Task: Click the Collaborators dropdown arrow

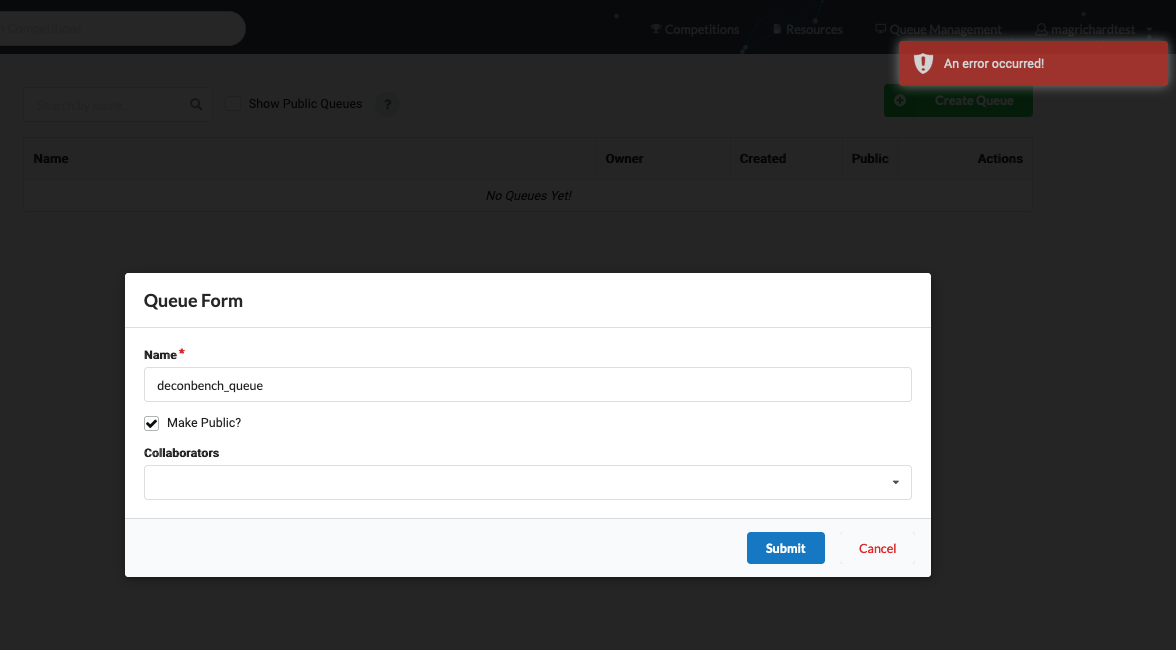Action: tap(895, 482)
